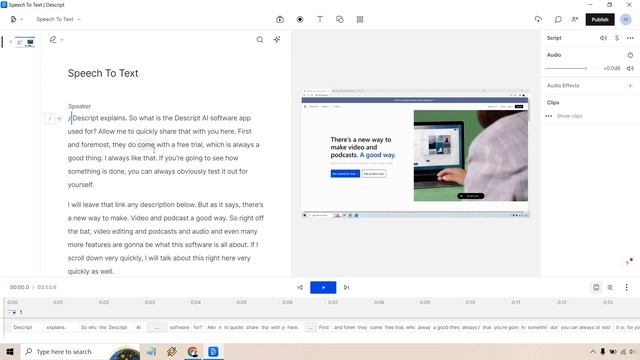Screen dimensions: 640x360
Task: Open the Script panel more options
Action: 630,38
